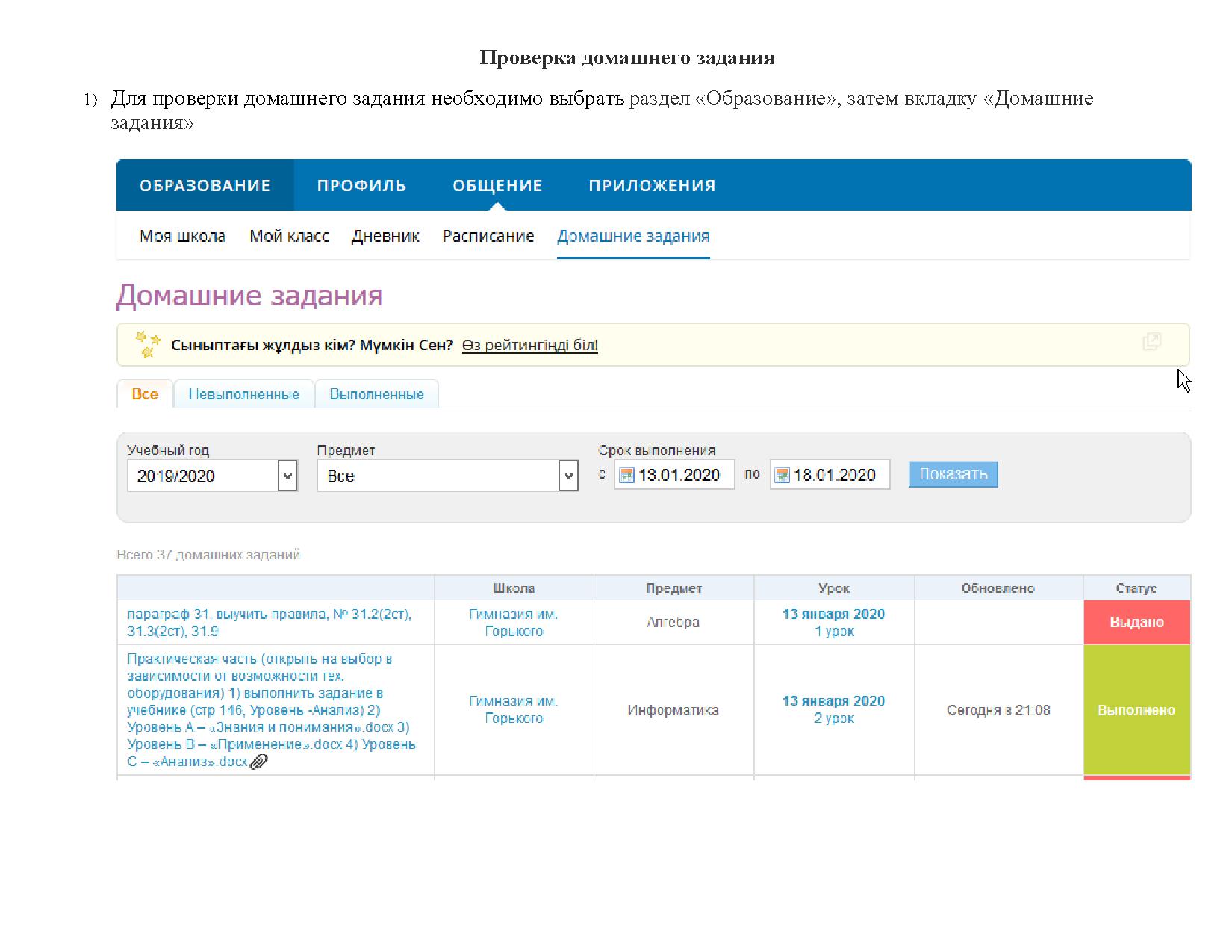Open the ОБРАЗОВАНИЕ section
The height and width of the screenshot is (952, 1232).
(x=205, y=185)
